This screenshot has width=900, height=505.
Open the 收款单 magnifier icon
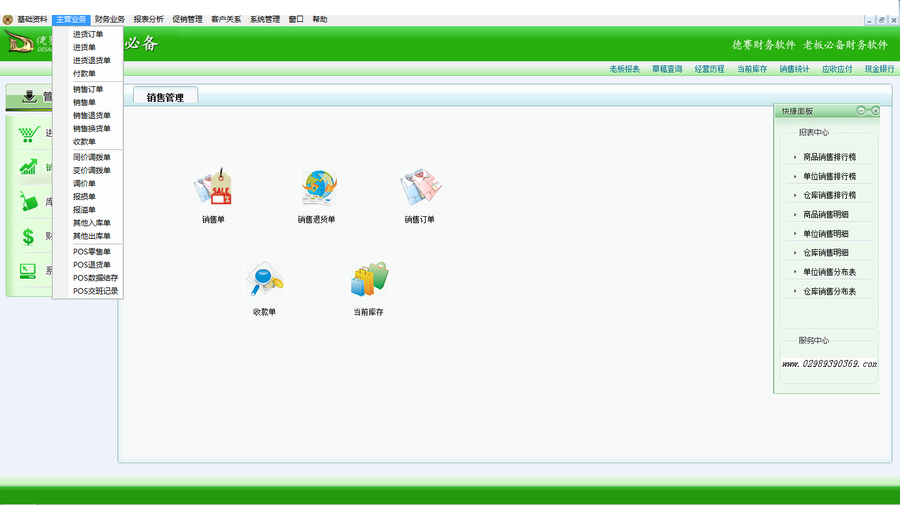[265, 279]
